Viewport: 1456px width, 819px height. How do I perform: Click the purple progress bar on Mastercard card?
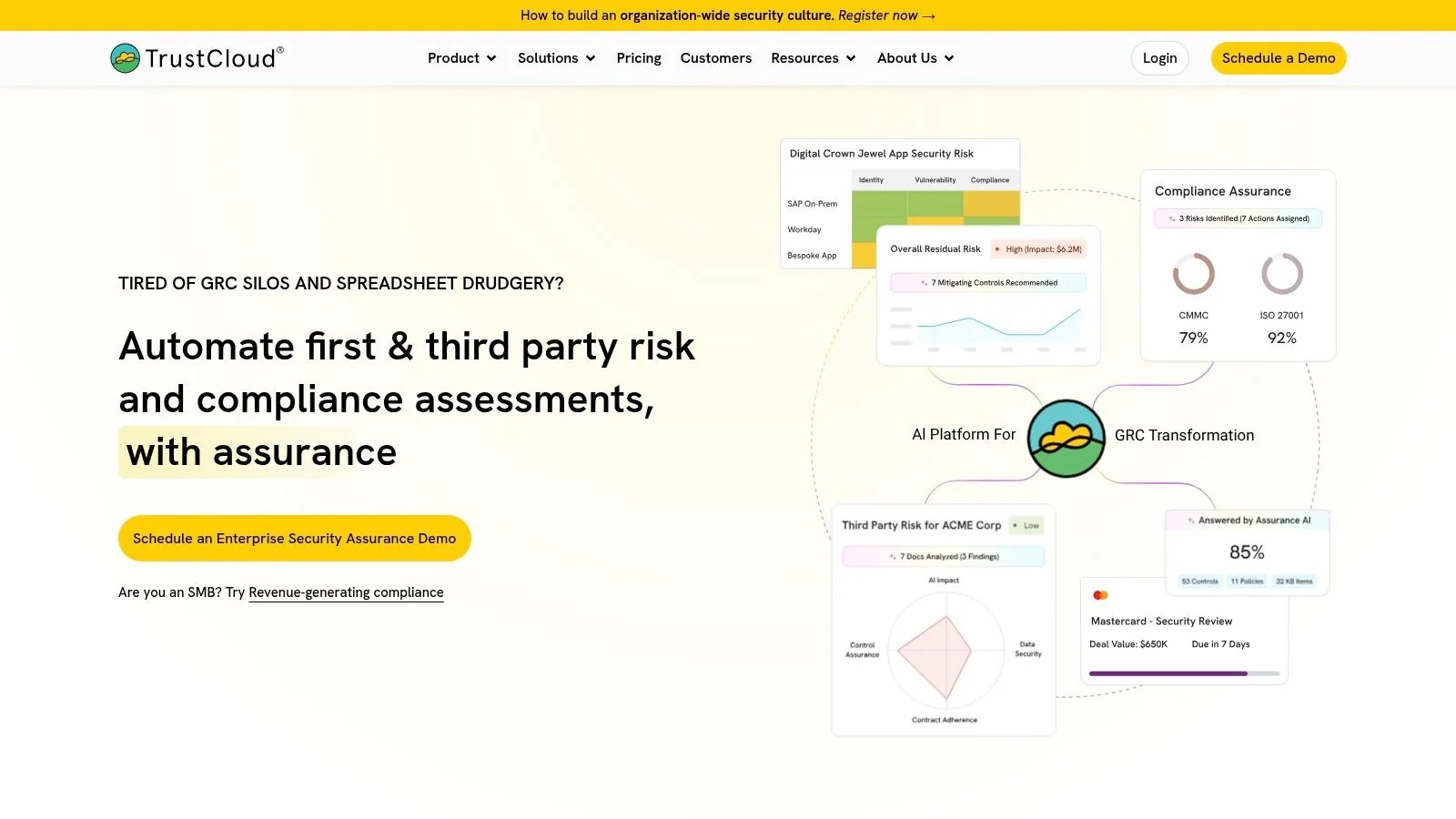point(1168,673)
